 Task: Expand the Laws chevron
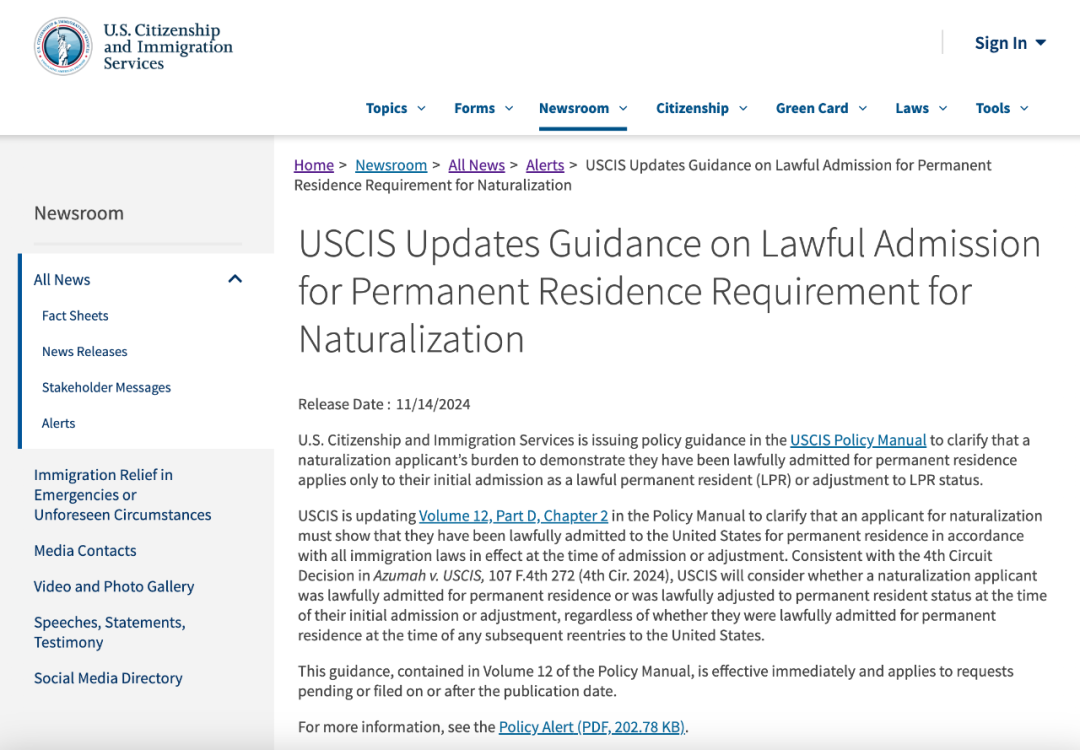[943, 108]
